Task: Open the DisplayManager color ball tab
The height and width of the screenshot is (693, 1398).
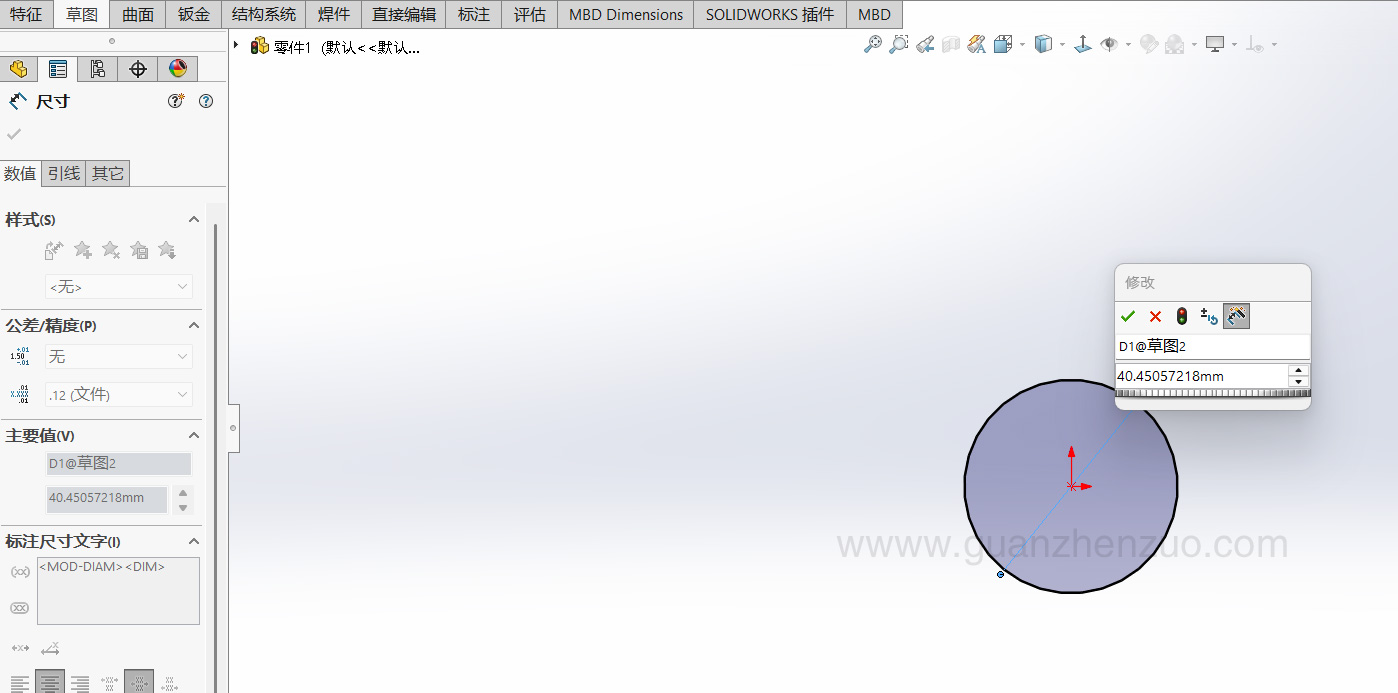Action: [x=178, y=69]
